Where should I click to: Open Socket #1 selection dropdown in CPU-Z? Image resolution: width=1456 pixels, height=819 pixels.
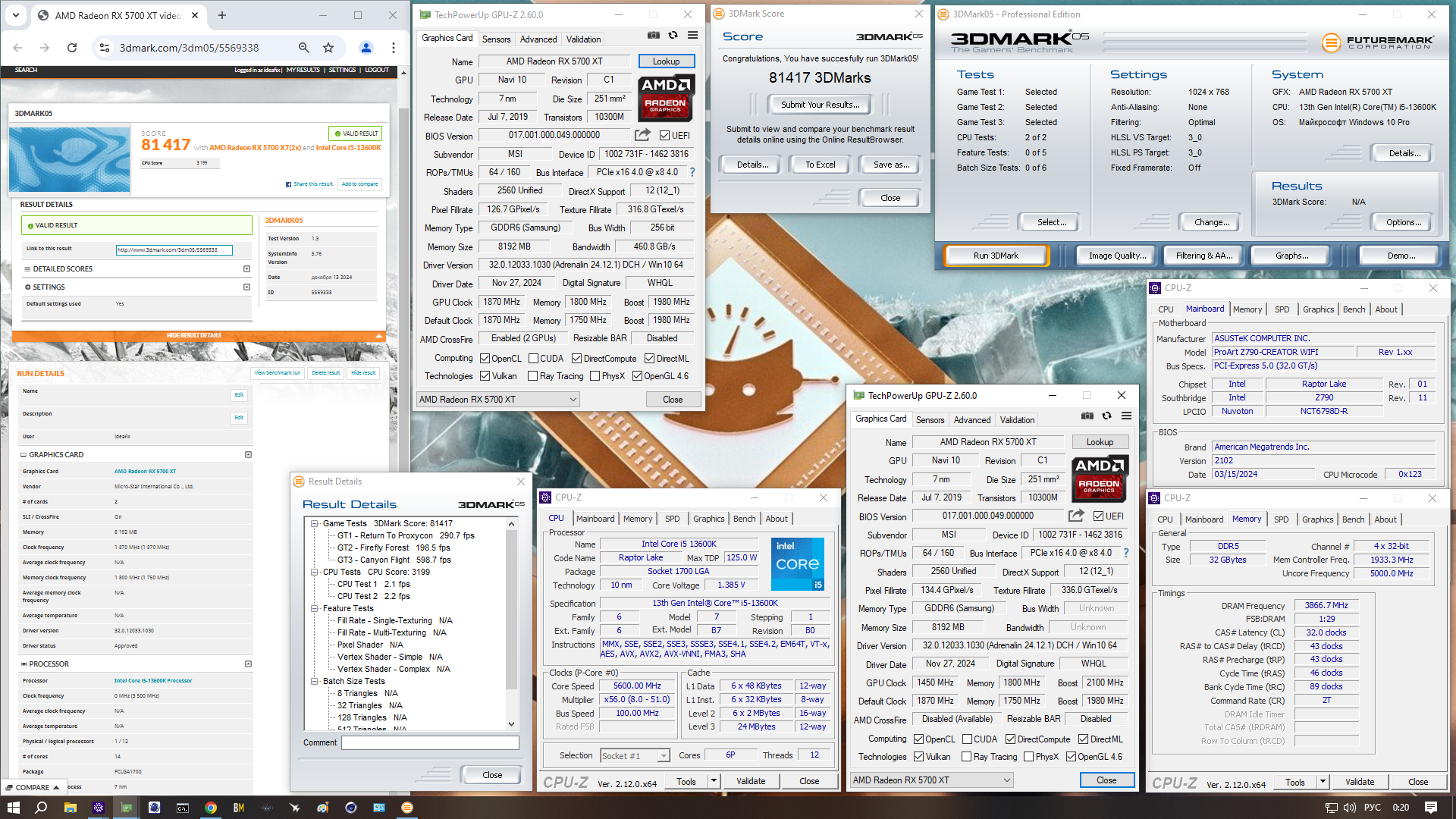(x=635, y=755)
